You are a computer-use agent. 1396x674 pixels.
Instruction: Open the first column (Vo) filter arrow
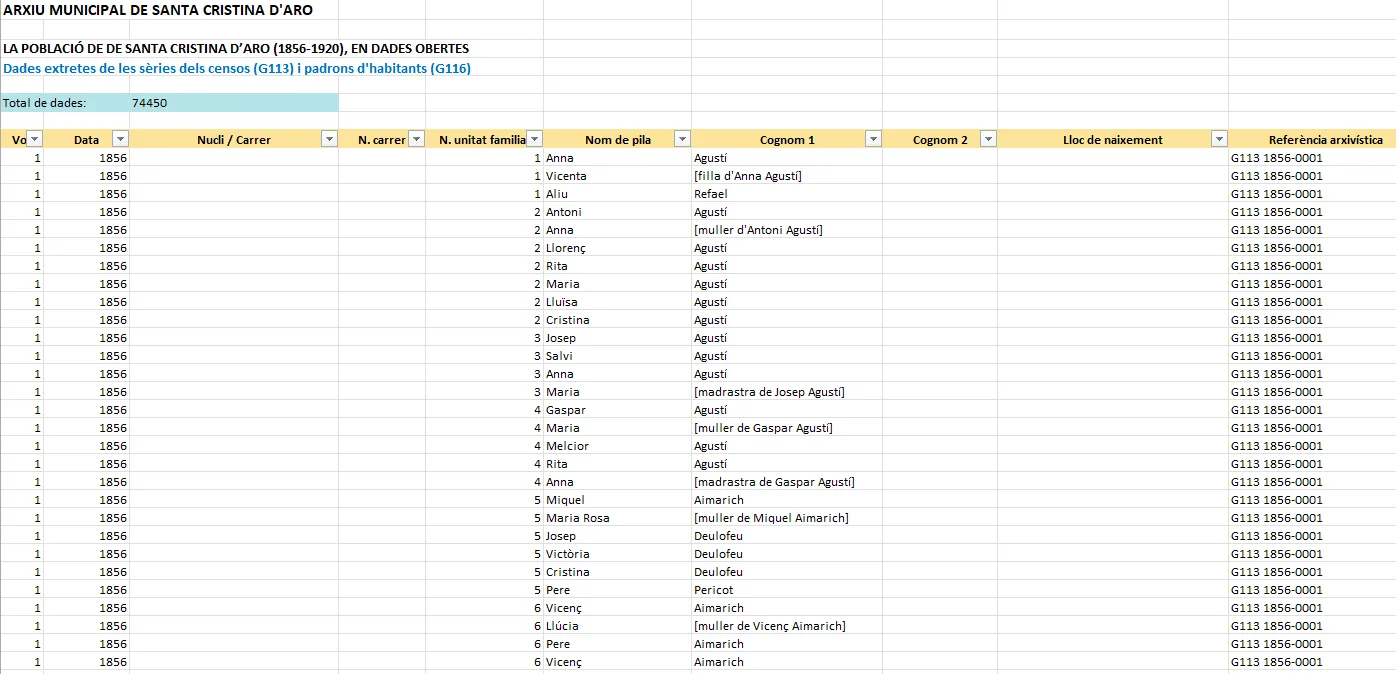pos(34,140)
